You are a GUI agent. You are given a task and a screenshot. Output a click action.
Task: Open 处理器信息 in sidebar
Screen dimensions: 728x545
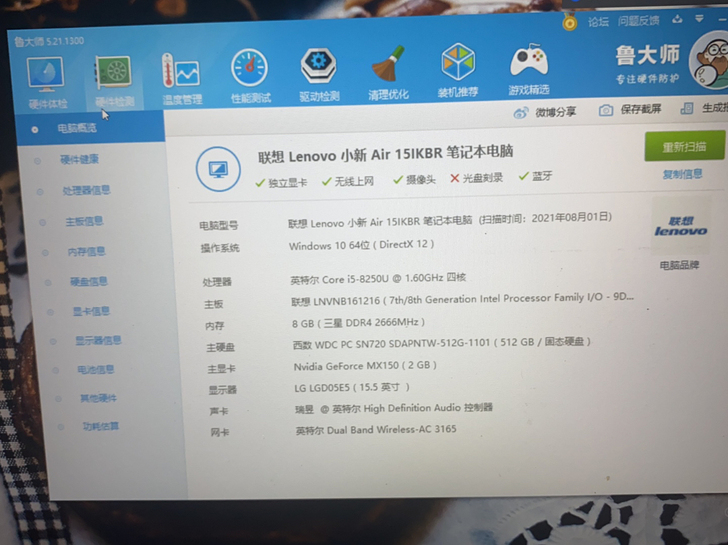[x=86, y=190]
